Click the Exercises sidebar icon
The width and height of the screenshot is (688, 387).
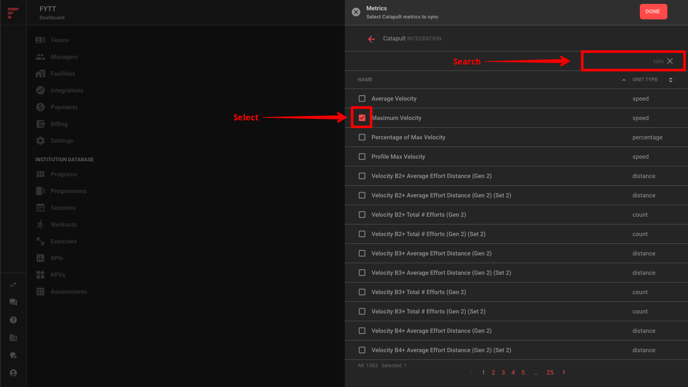pyautogui.click(x=40, y=241)
